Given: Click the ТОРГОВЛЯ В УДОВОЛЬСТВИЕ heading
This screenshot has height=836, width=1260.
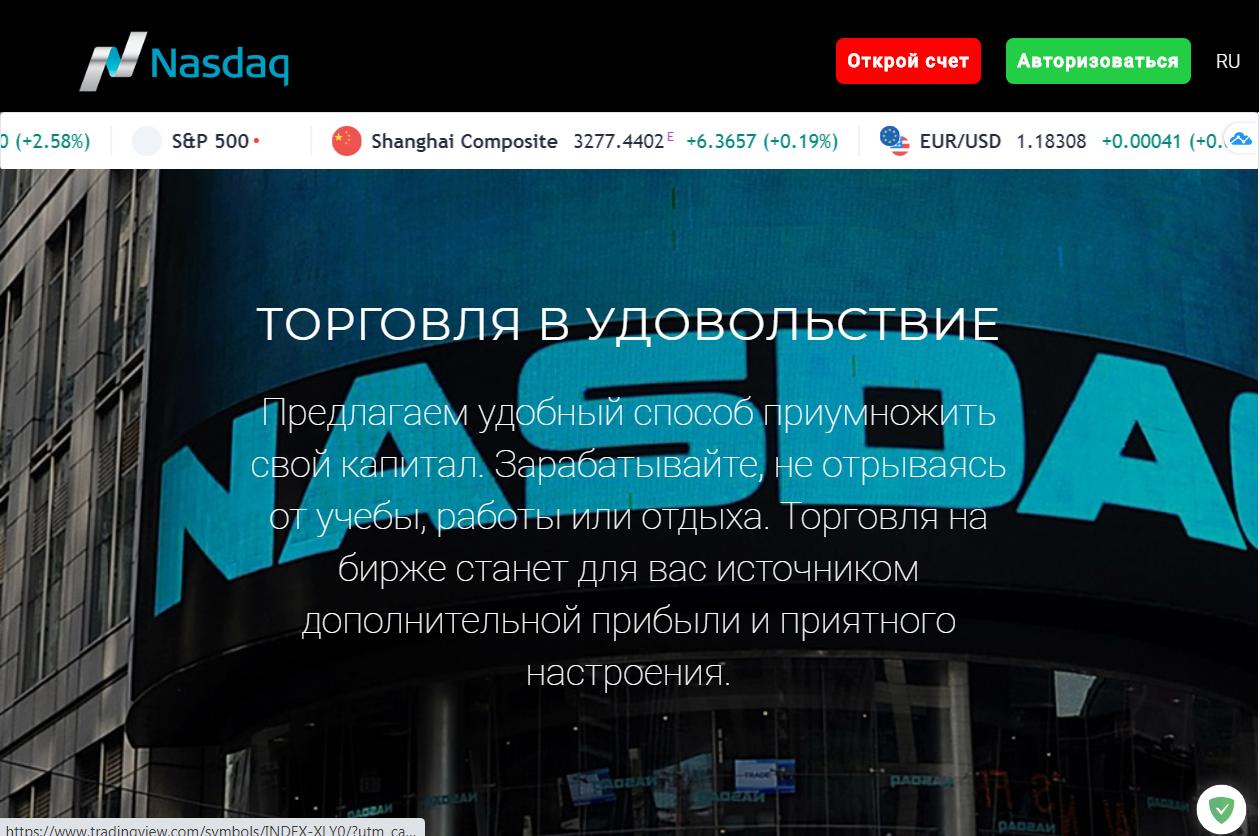Looking at the screenshot, I should click(628, 324).
